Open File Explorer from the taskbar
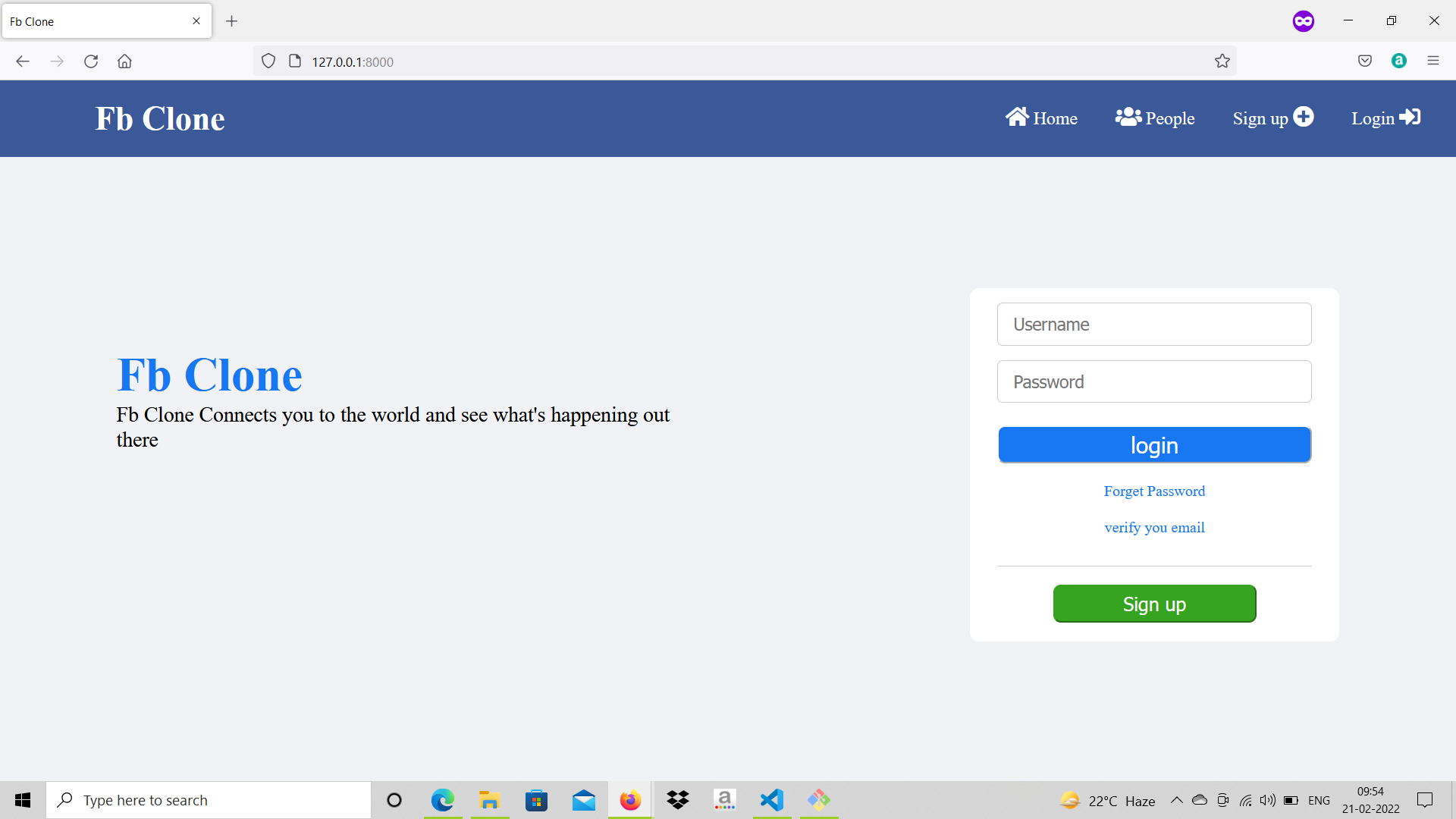Viewport: 1456px width, 819px height. pyautogui.click(x=490, y=800)
